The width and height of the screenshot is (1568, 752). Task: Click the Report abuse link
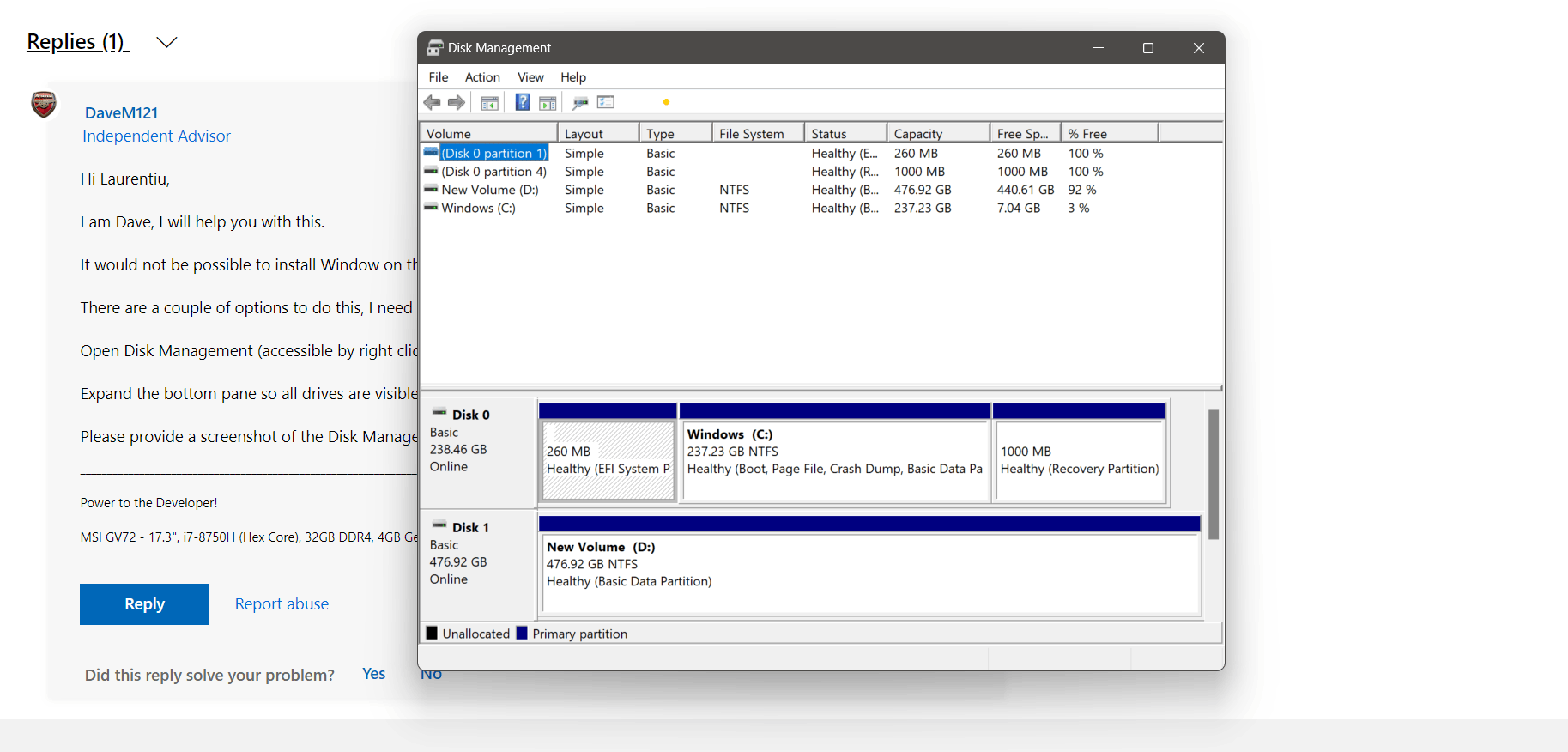pyautogui.click(x=282, y=604)
